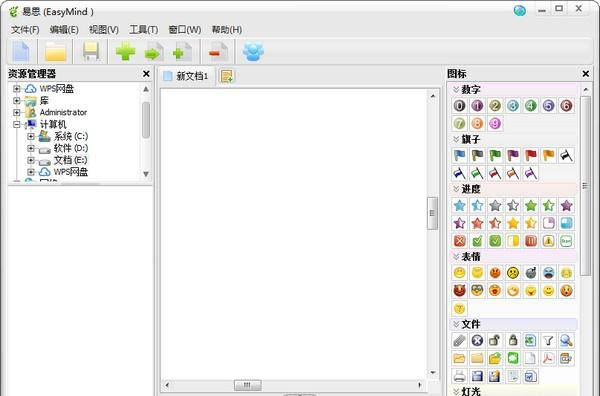Click the canvas horizontal scrollbar thumb

pyautogui.click(x=248, y=385)
